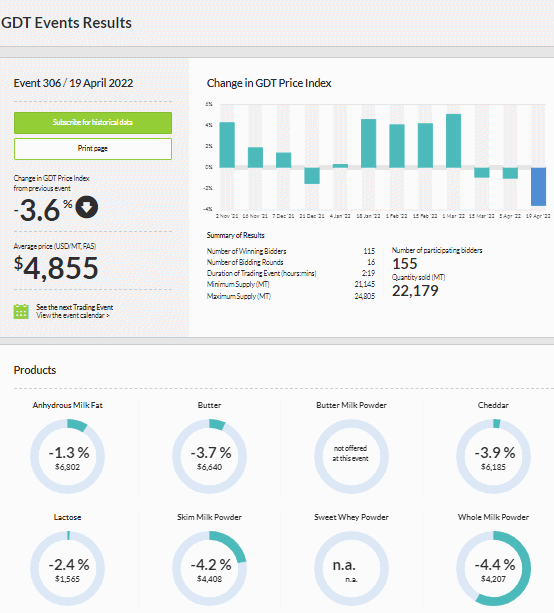Image resolution: width=554 pixels, height=613 pixels.
Task: Open the Sweet Whey Powder donut chart
Action: click(x=351, y=568)
